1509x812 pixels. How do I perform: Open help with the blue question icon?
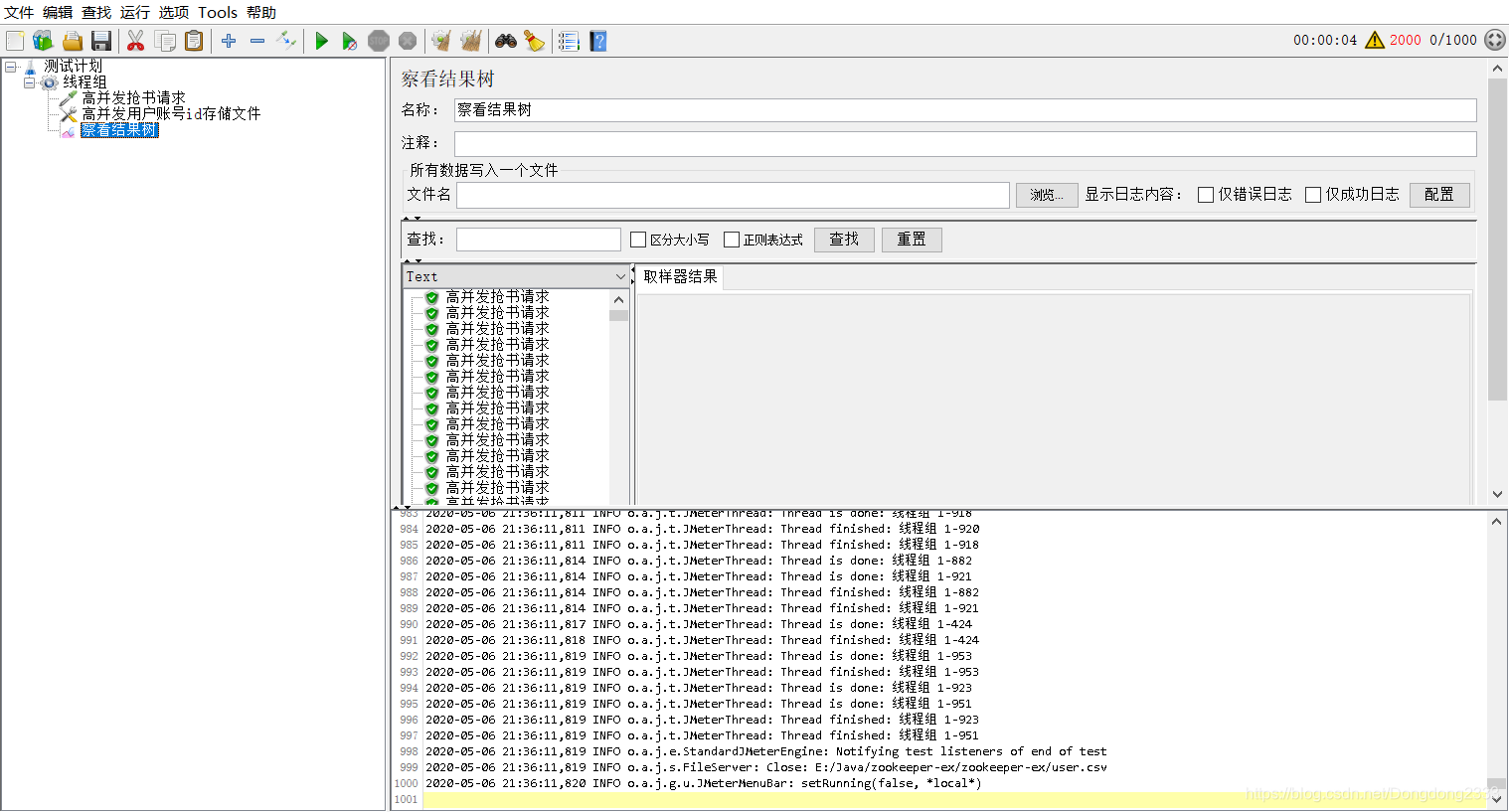coord(597,41)
